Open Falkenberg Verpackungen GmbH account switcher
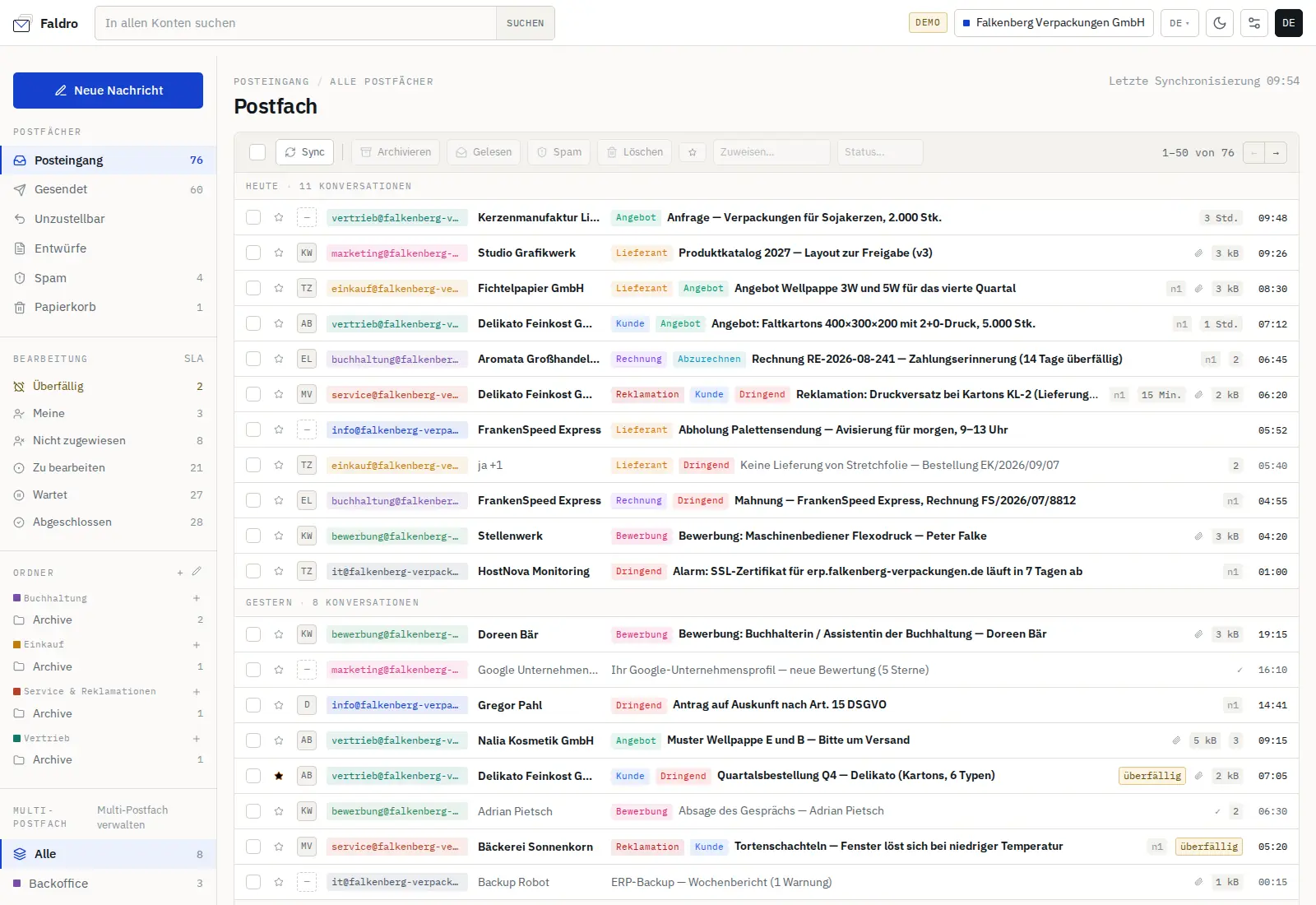 click(1054, 23)
